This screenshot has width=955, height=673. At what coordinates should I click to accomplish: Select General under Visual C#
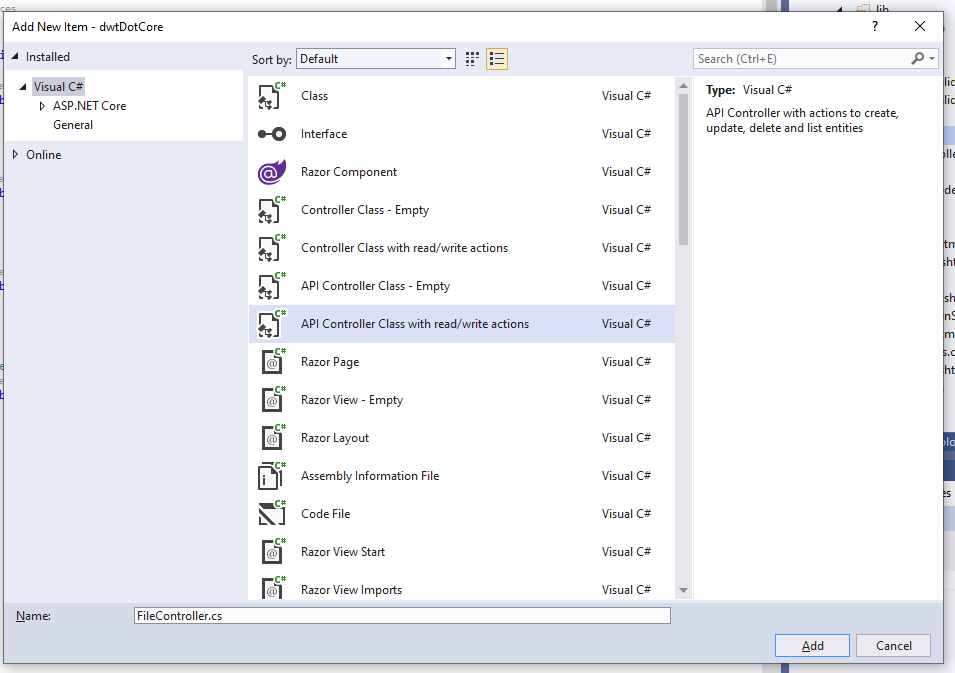(x=73, y=125)
